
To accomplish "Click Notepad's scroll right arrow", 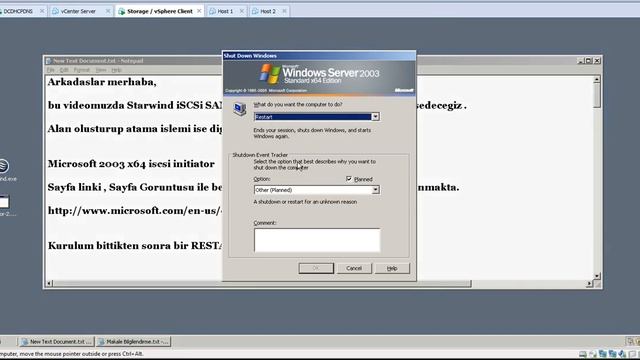I will [x=589, y=283].
